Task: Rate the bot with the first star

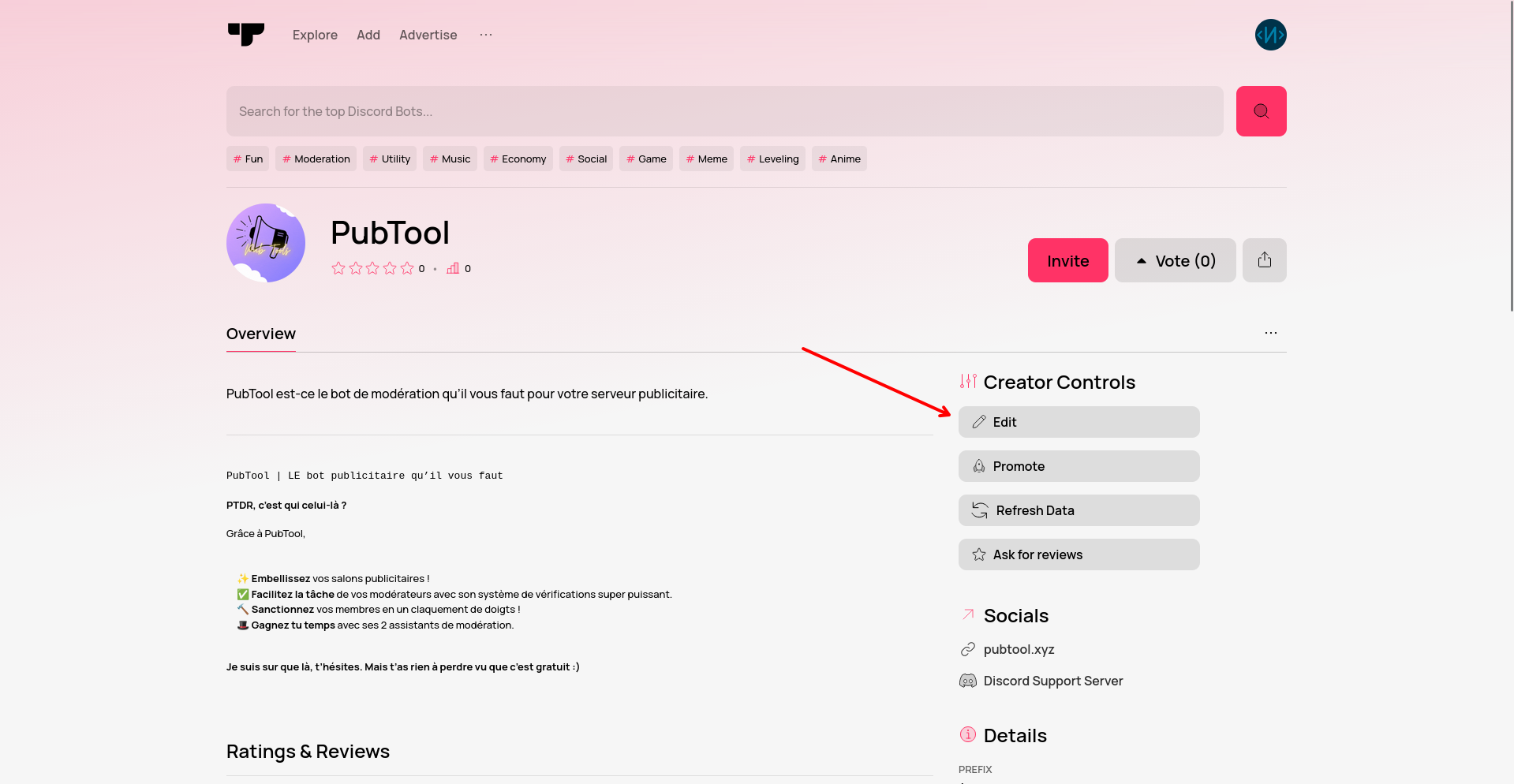Action: (x=338, y=268)
